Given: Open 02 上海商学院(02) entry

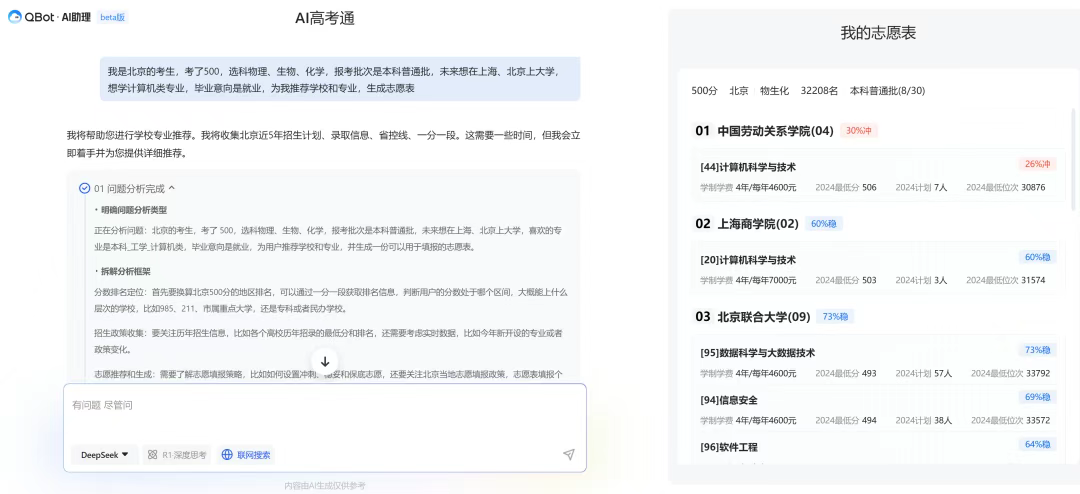Looking at the screenshot, I should [747, 223].
